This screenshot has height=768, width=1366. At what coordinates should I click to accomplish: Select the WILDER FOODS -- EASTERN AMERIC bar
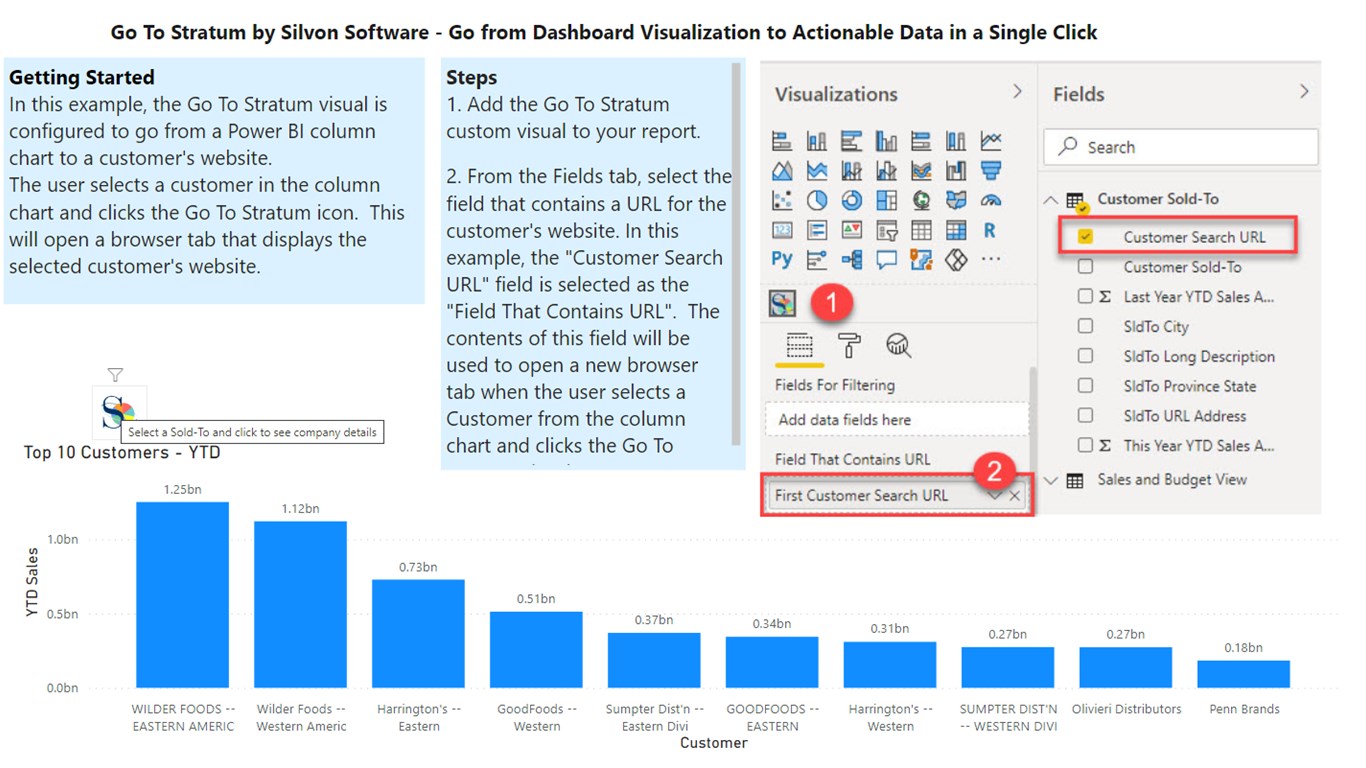coord(182,595)
